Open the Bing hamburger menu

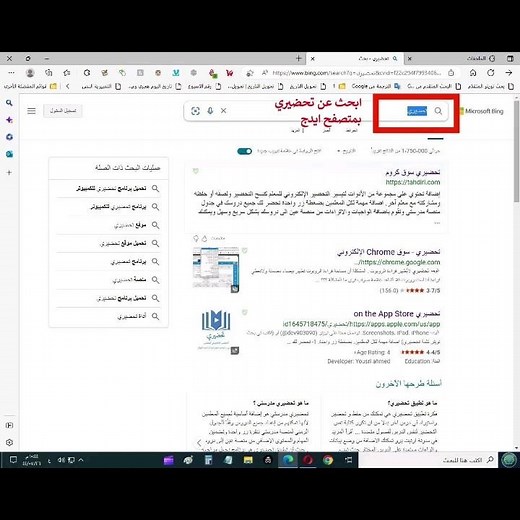pyautogui.click(x=31, y=111)
